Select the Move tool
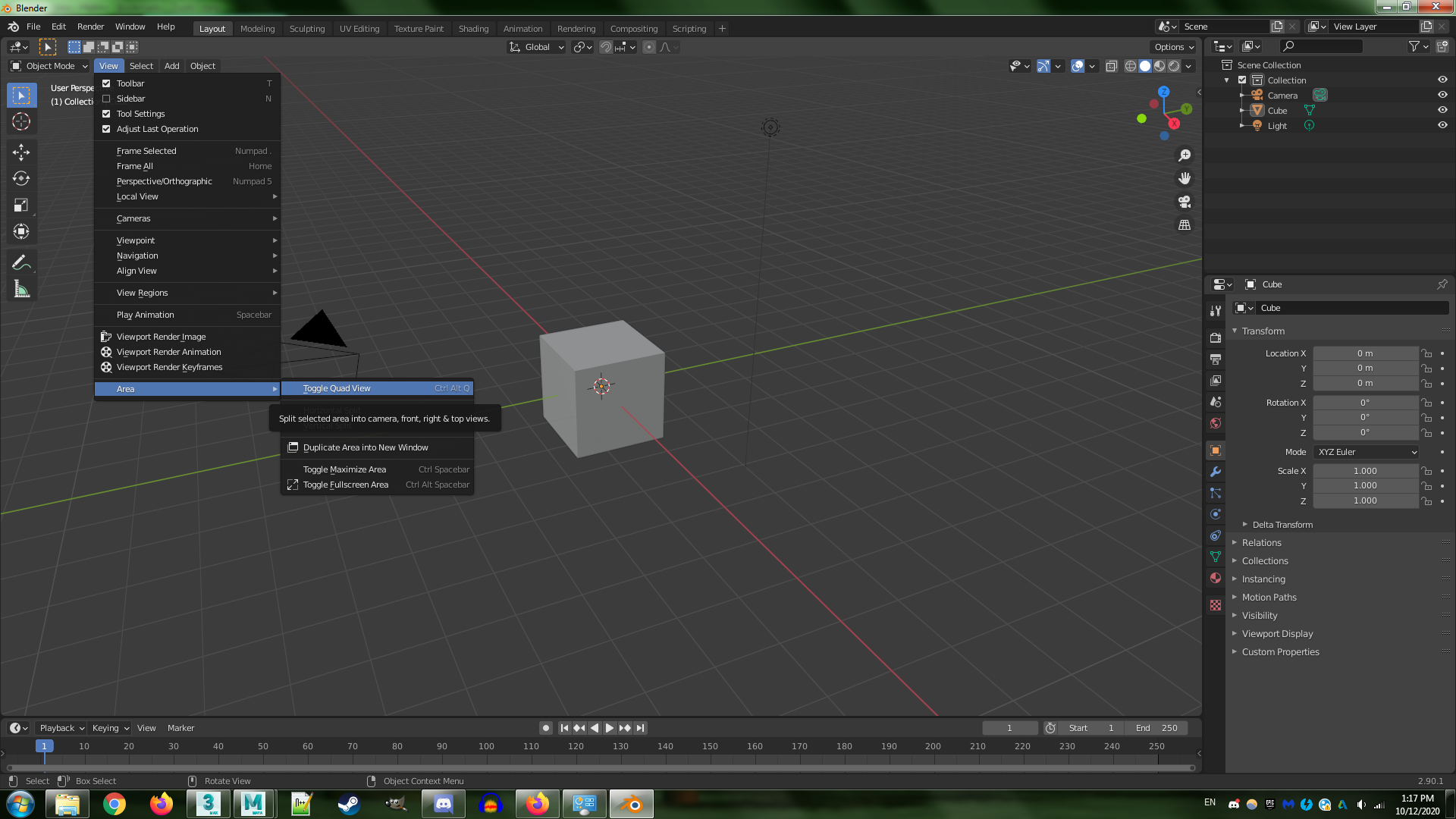Screen dimensions: 1456x819 (x=21, y=152)
